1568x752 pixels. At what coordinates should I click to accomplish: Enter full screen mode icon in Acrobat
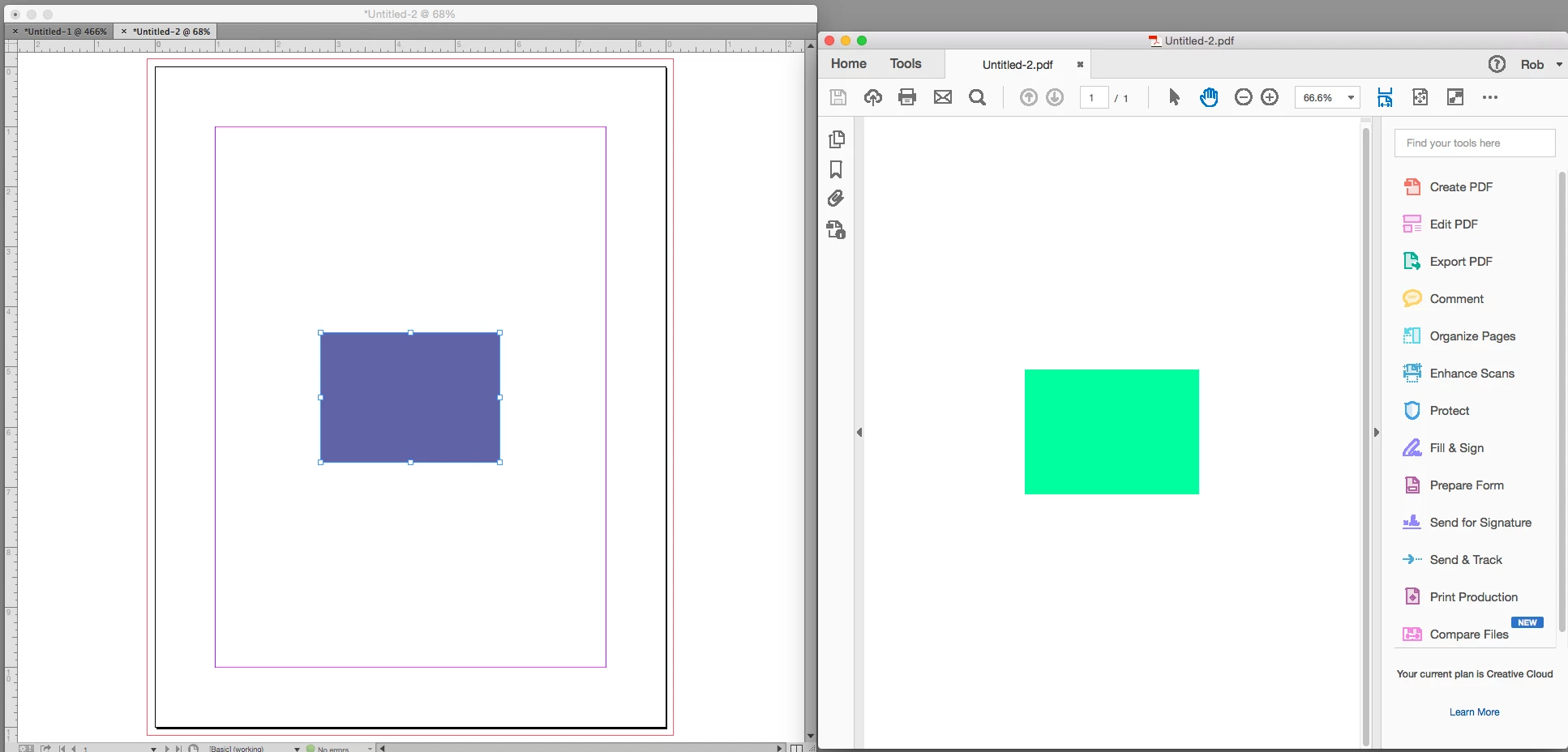[1455, 97]
